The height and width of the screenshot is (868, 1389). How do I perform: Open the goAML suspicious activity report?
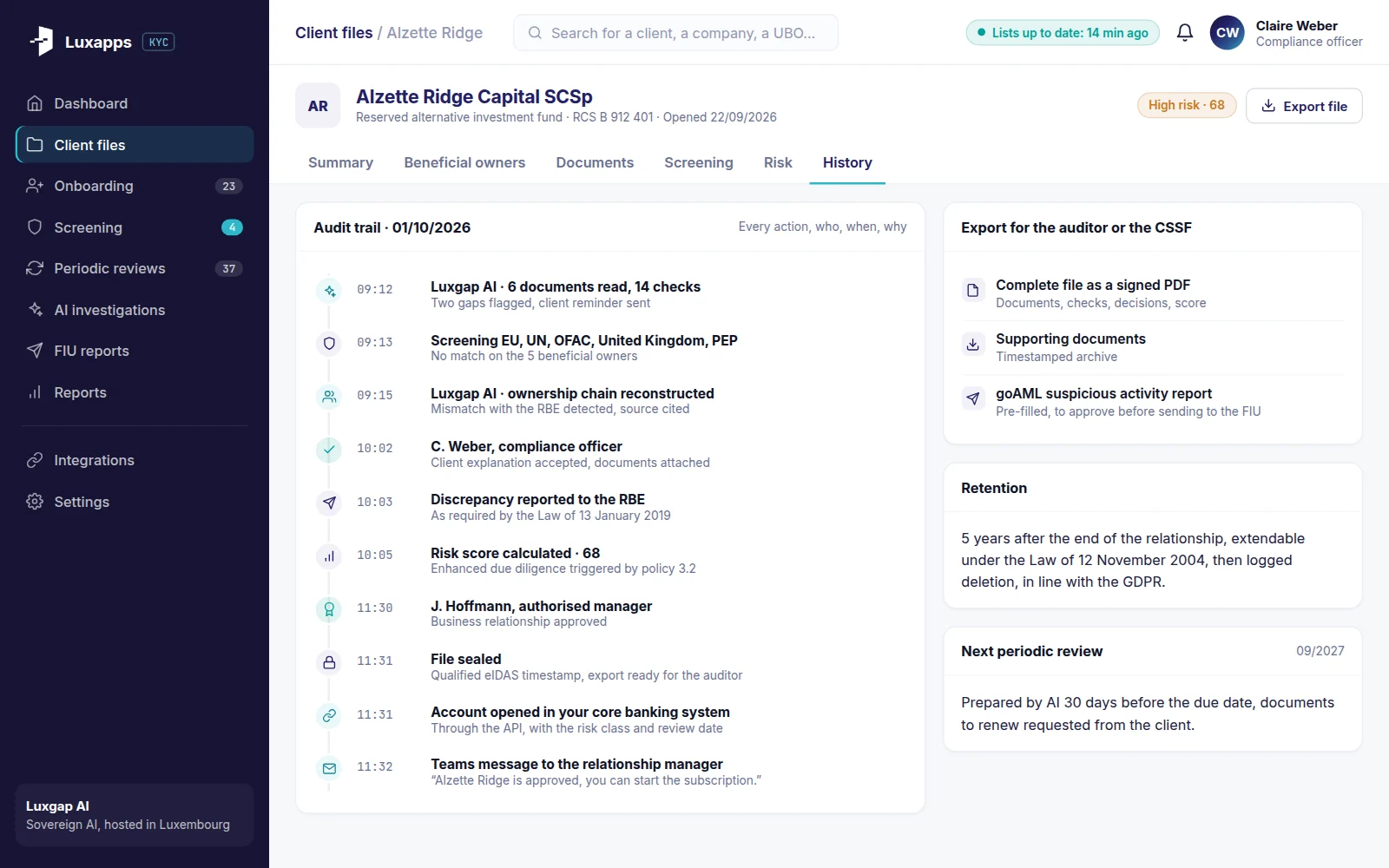point(1153,402)
